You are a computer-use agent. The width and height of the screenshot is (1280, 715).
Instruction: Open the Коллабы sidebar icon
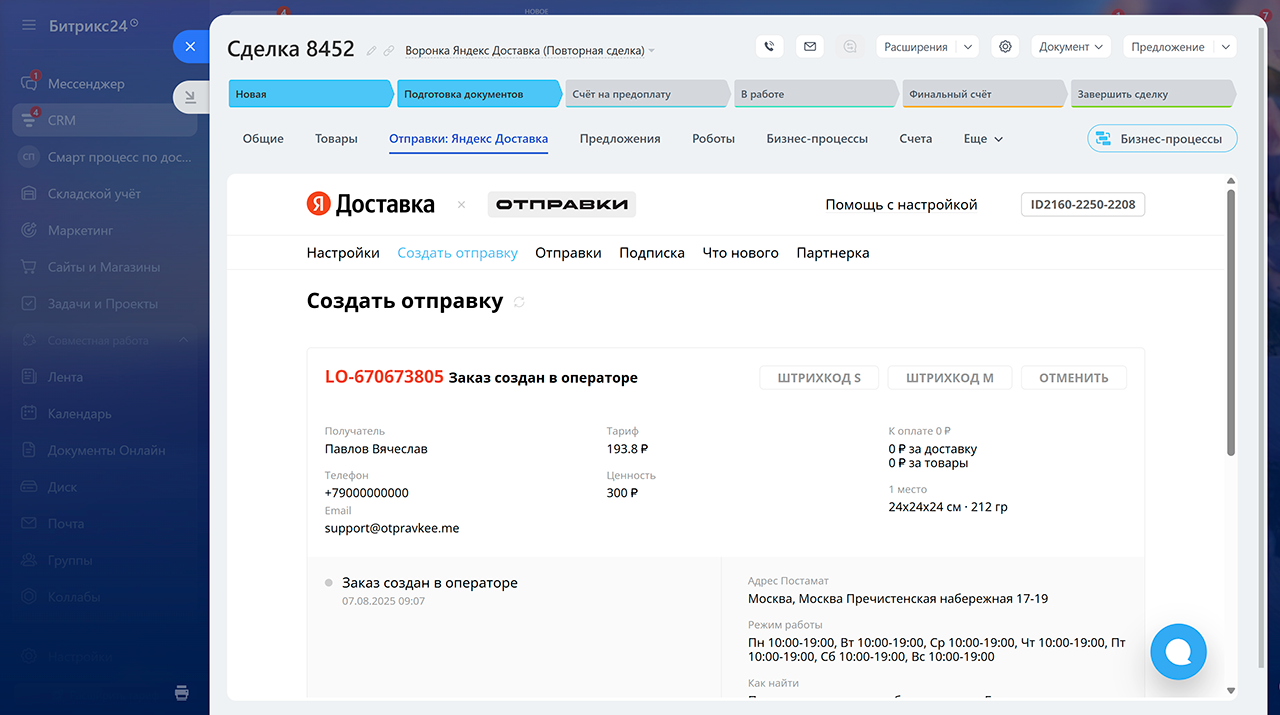tap(29, 597)
